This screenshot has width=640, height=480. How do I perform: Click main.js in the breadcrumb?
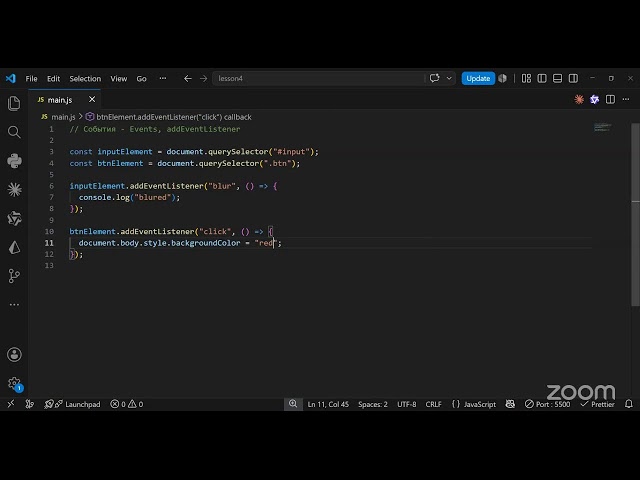[x=63, y=117]
